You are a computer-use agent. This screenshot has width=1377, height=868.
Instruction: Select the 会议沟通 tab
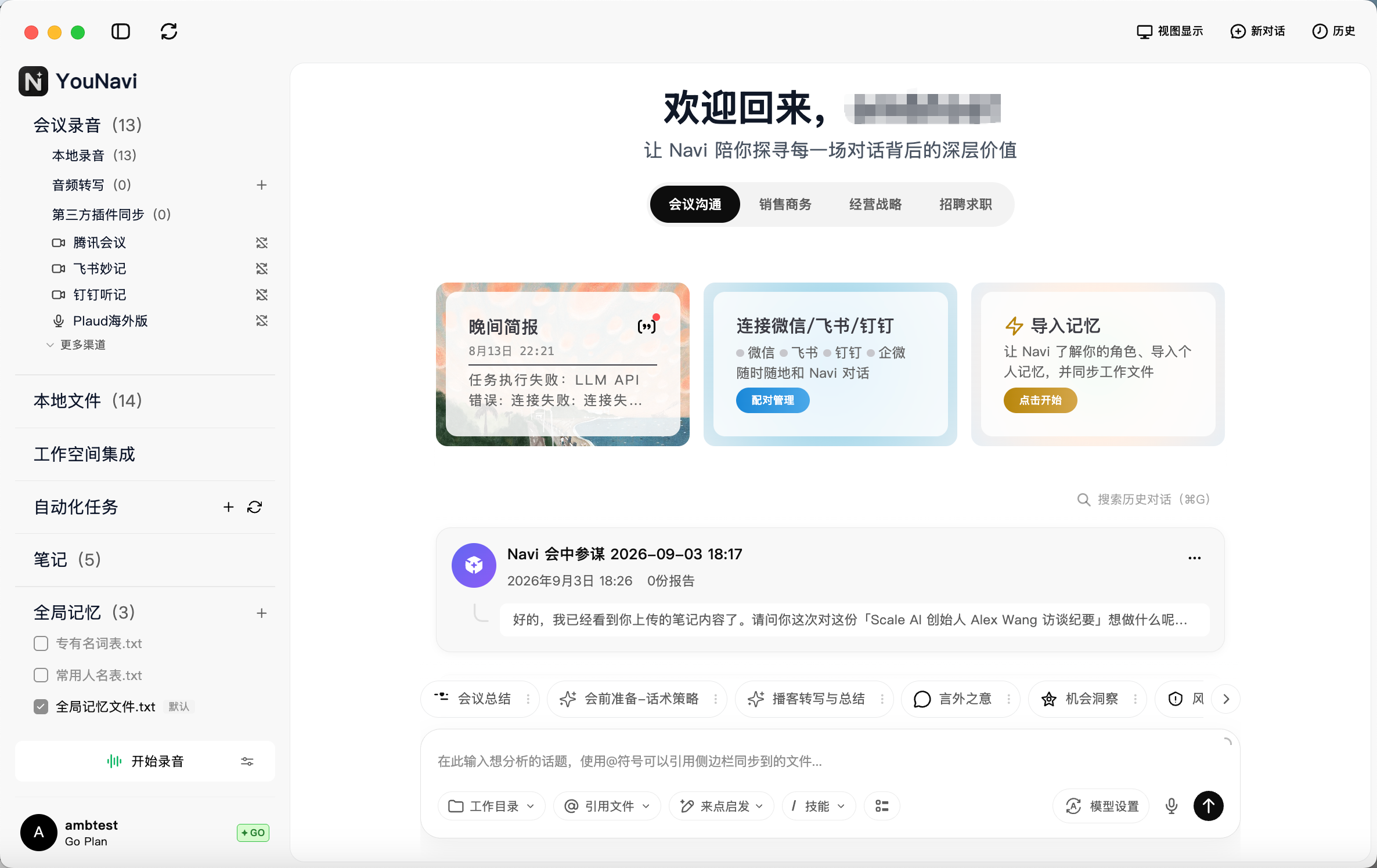695,204
